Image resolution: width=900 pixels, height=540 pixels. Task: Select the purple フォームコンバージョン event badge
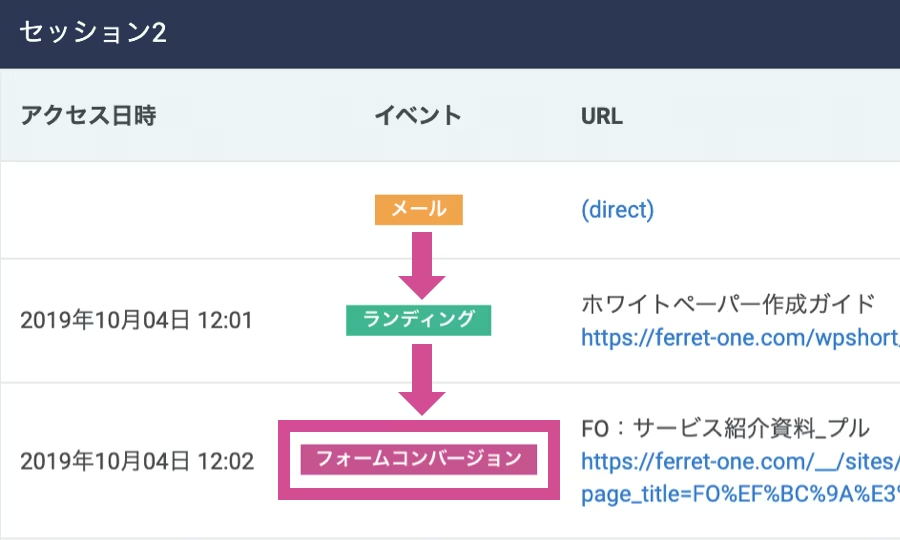point(418,460)
